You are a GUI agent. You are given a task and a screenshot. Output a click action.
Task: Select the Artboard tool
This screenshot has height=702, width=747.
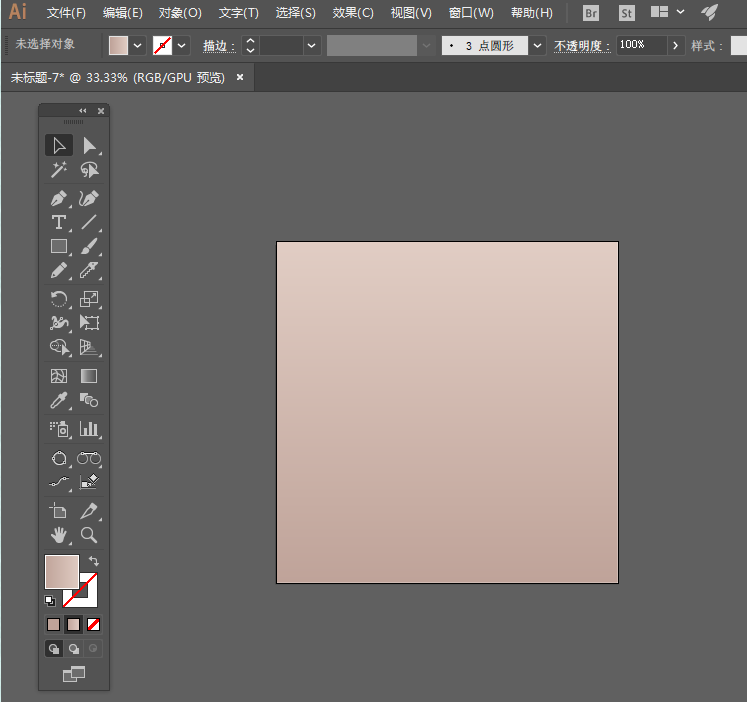tap(59, 511)
